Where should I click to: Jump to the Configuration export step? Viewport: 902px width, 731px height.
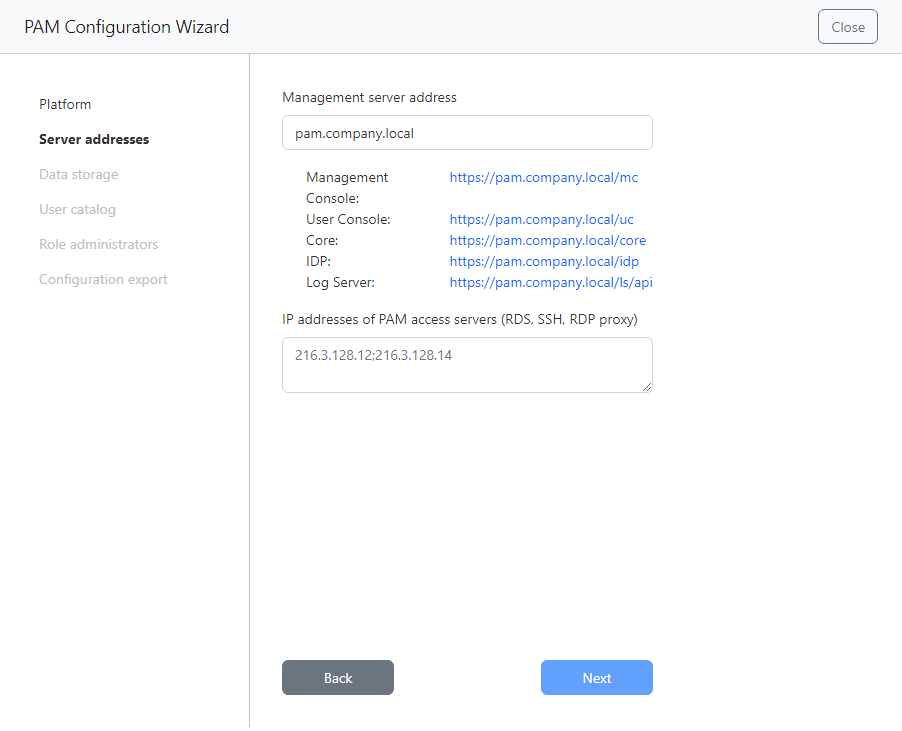(103, 279)
